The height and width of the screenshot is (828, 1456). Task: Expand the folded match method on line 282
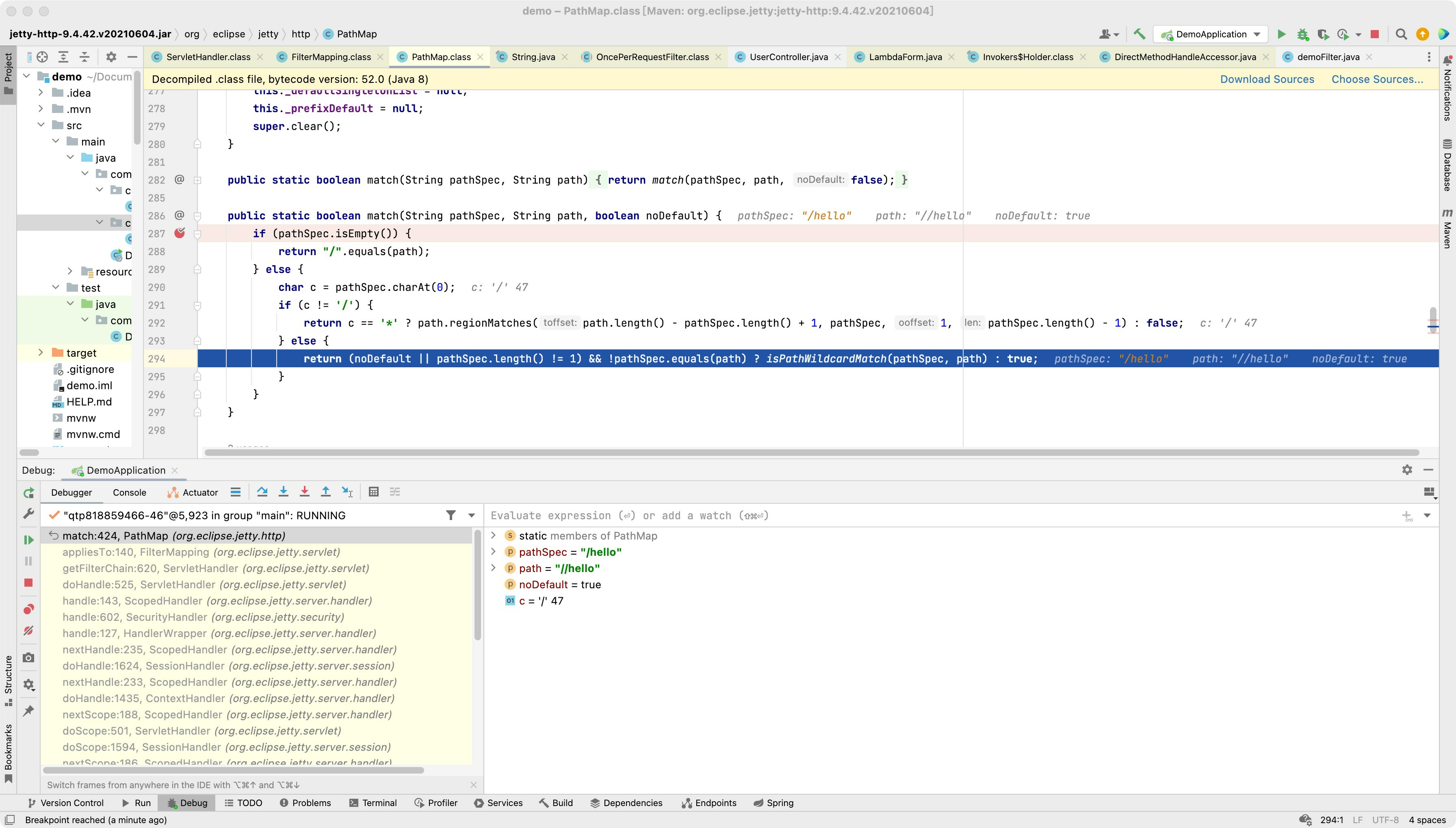pos(197,180)
